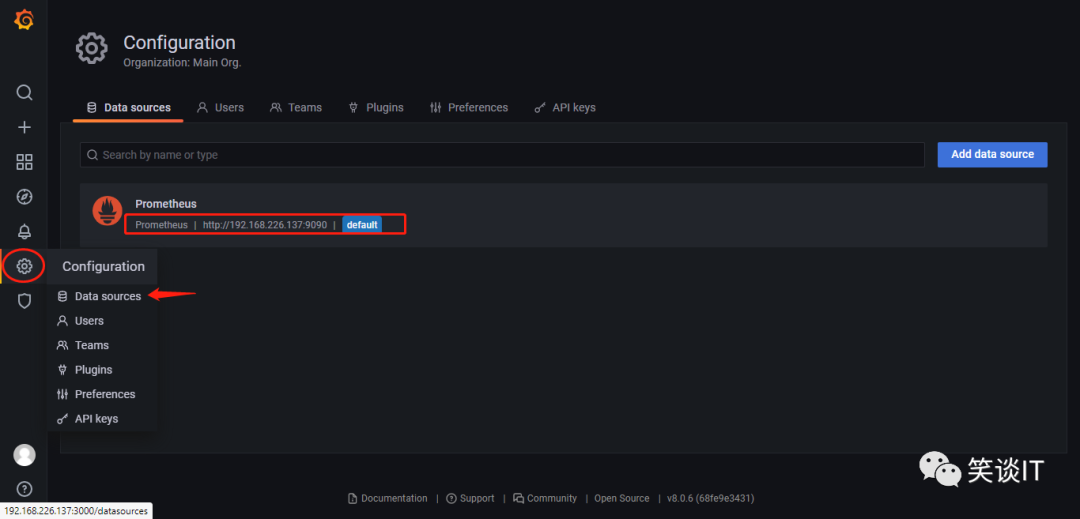Open the Server Admin shield icon
Screen dimensions: 1080x519
(24, 301)
